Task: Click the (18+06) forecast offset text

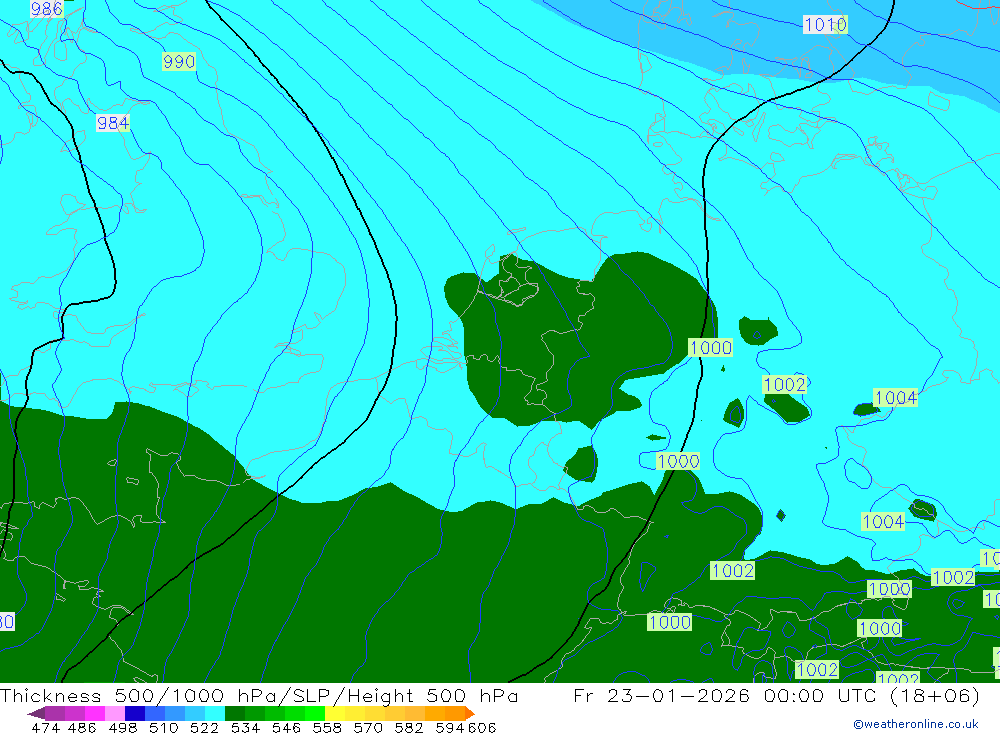Action: [934, 695]
